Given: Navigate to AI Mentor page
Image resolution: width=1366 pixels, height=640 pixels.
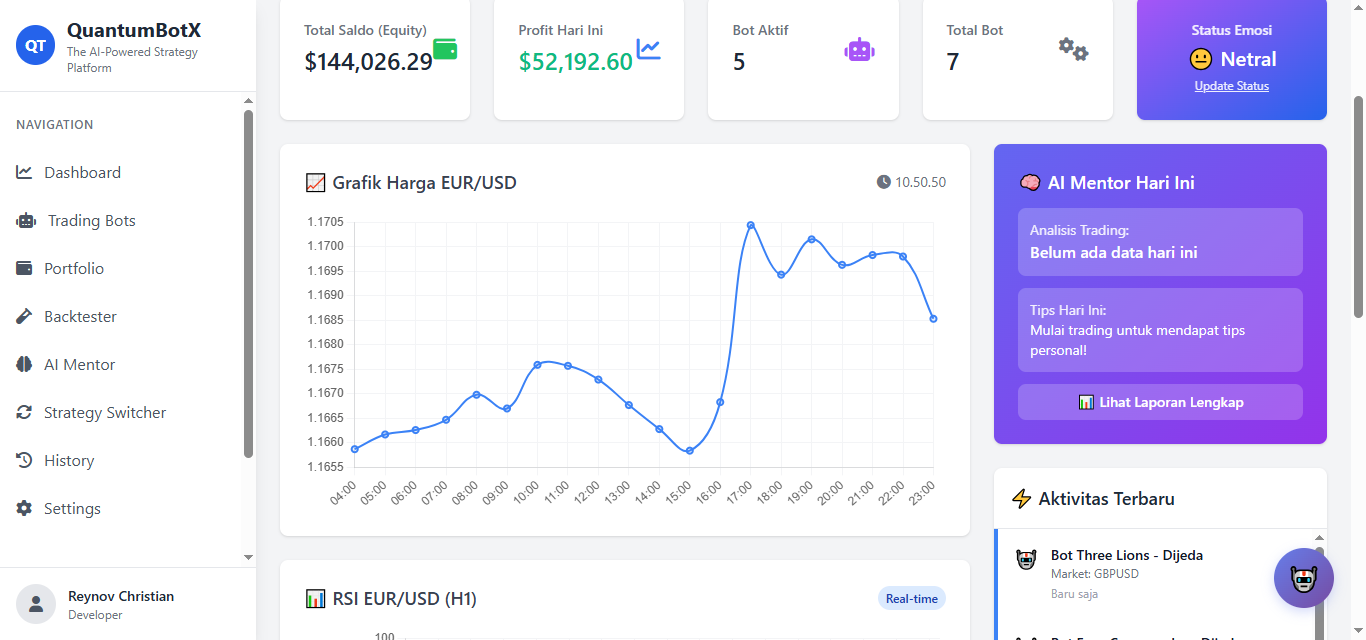Looking at the screenshot, I should [120, 364].
